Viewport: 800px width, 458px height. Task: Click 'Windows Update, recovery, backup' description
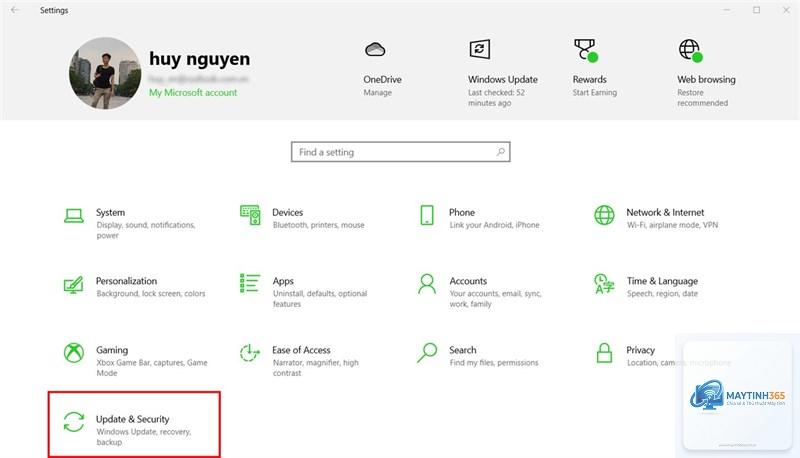pyautogui.click(x=144, y=437)
